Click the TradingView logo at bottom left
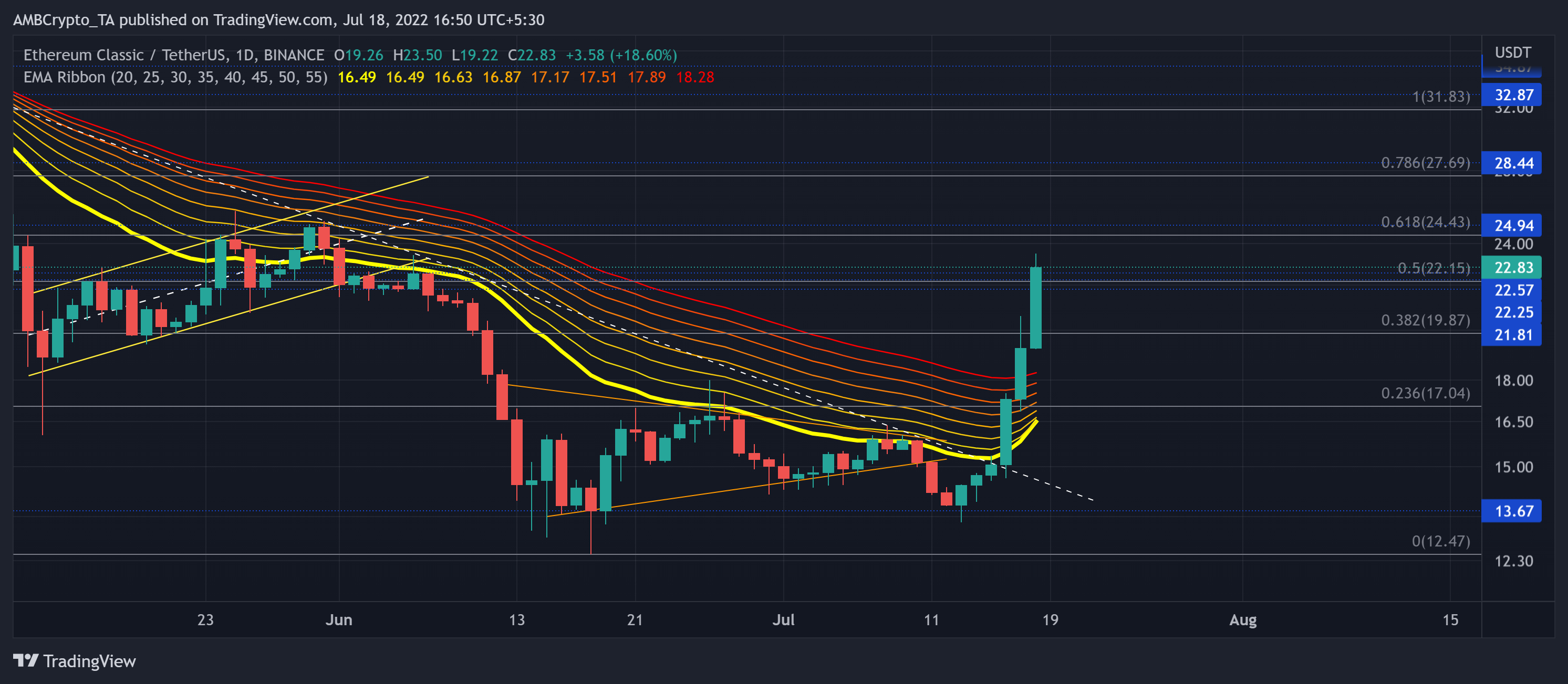 click(x=74, y=661)
